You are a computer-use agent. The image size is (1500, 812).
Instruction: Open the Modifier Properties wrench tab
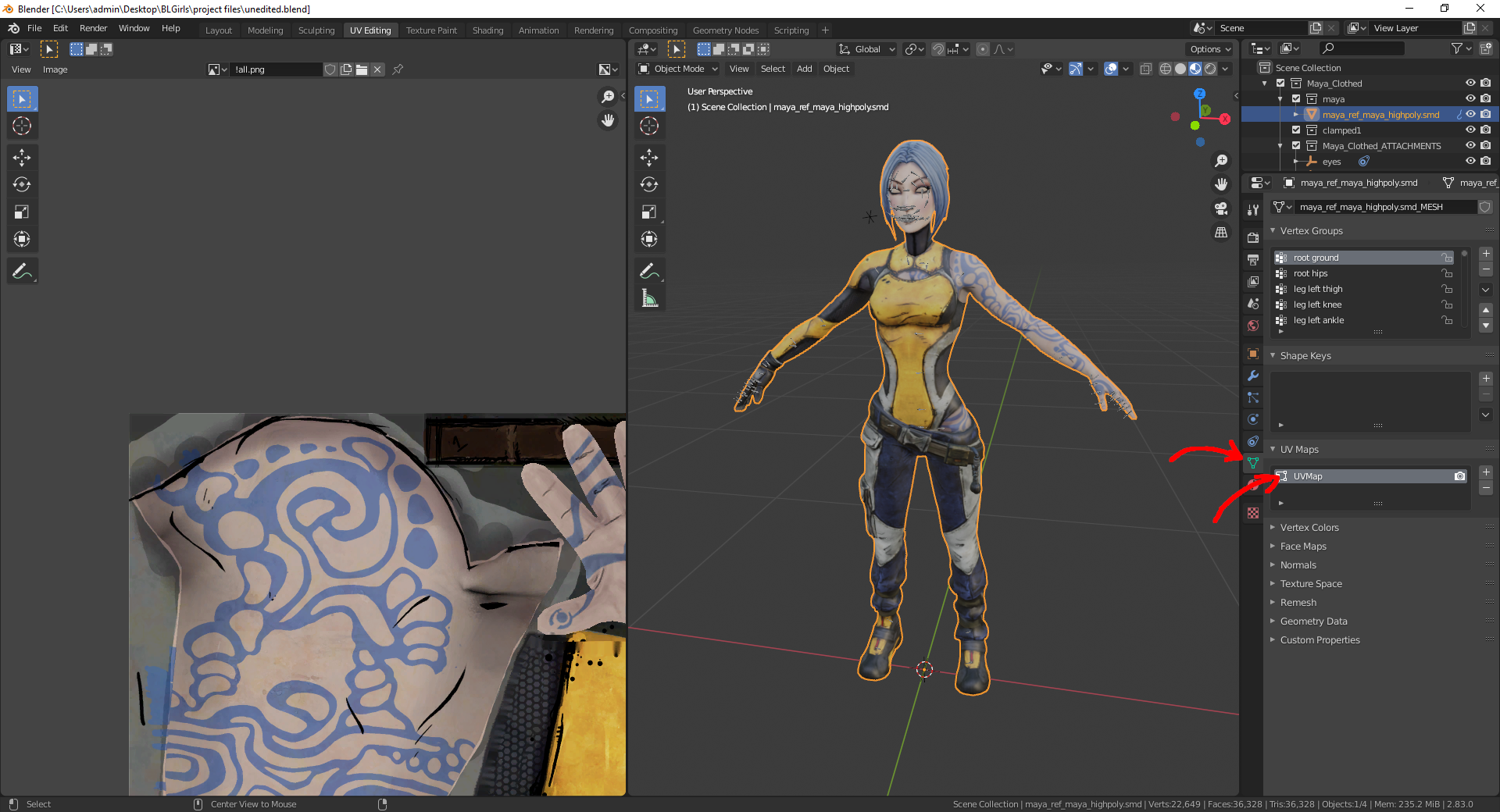(1253, 376)
